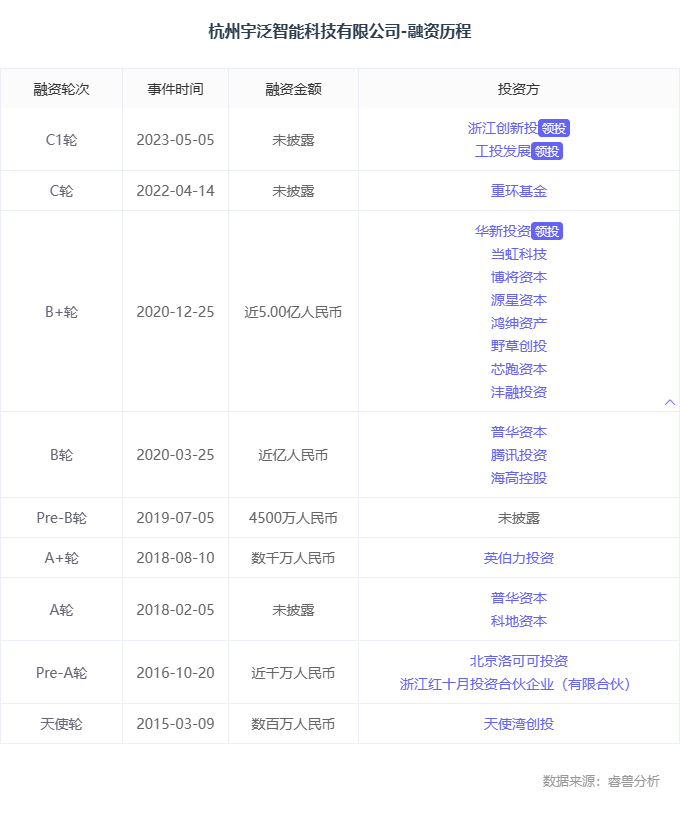Click the 投资方 column header
This screenshot has height=817, width=680.
[x=518, y=89]
